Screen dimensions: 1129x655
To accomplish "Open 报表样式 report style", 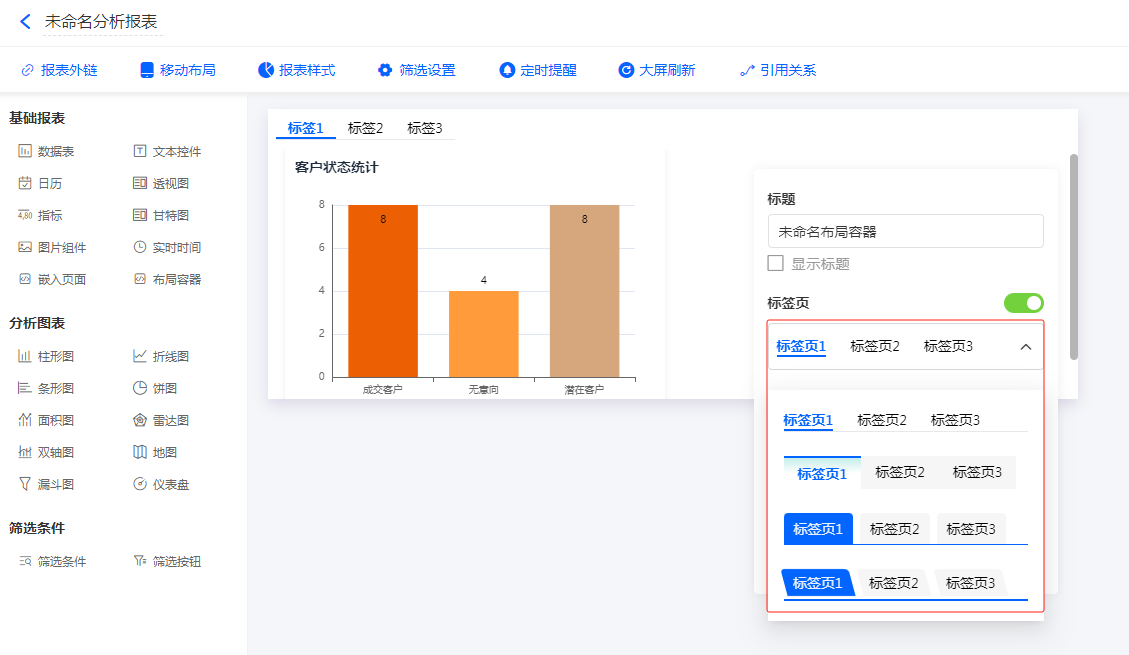I will tap(296, 70).
